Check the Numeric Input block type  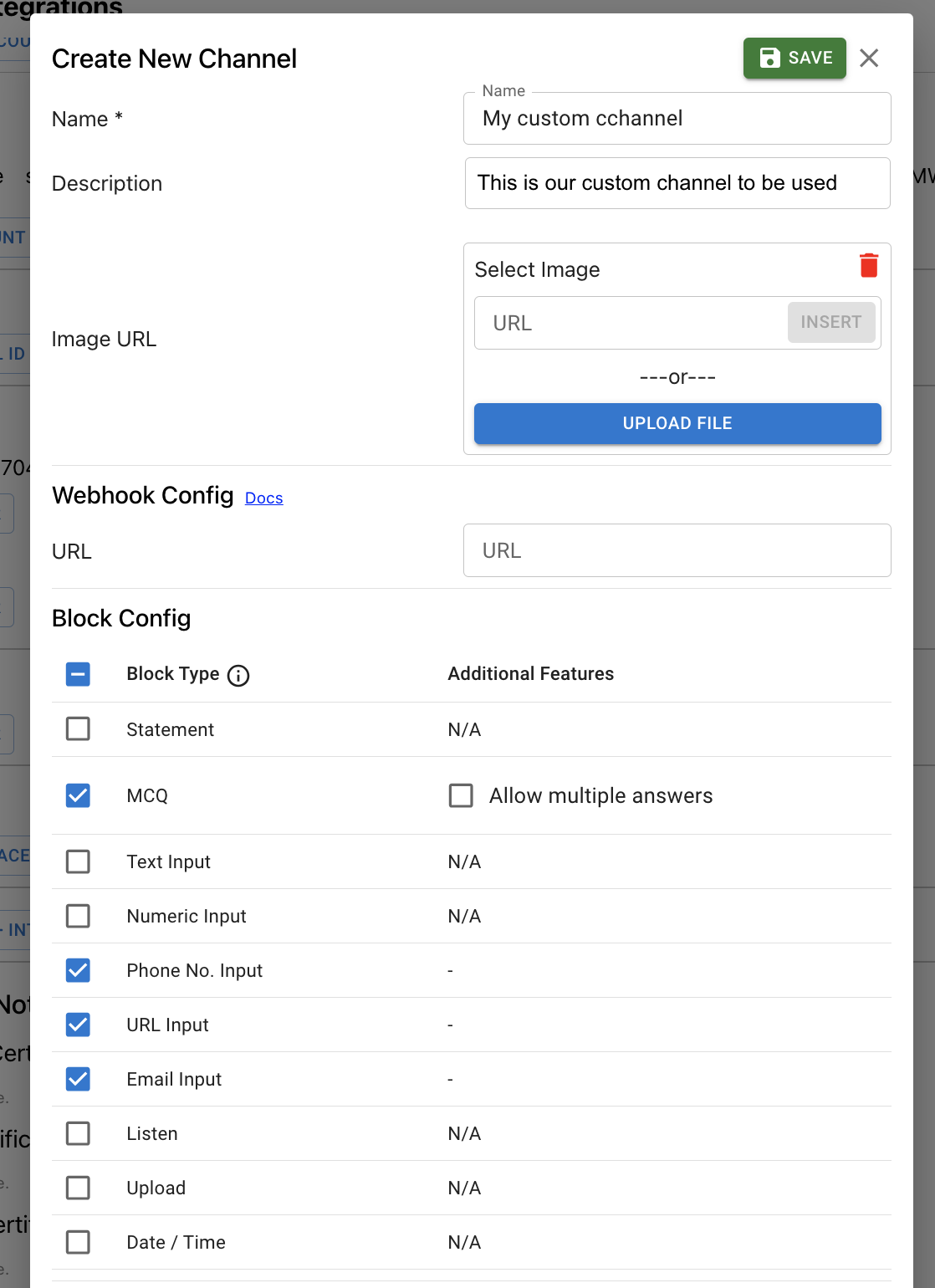tap(78, 916)
